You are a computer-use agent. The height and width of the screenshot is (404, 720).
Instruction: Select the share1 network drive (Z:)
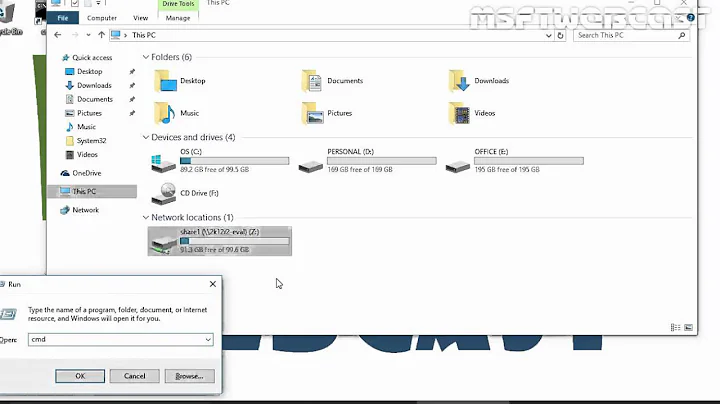219,241
